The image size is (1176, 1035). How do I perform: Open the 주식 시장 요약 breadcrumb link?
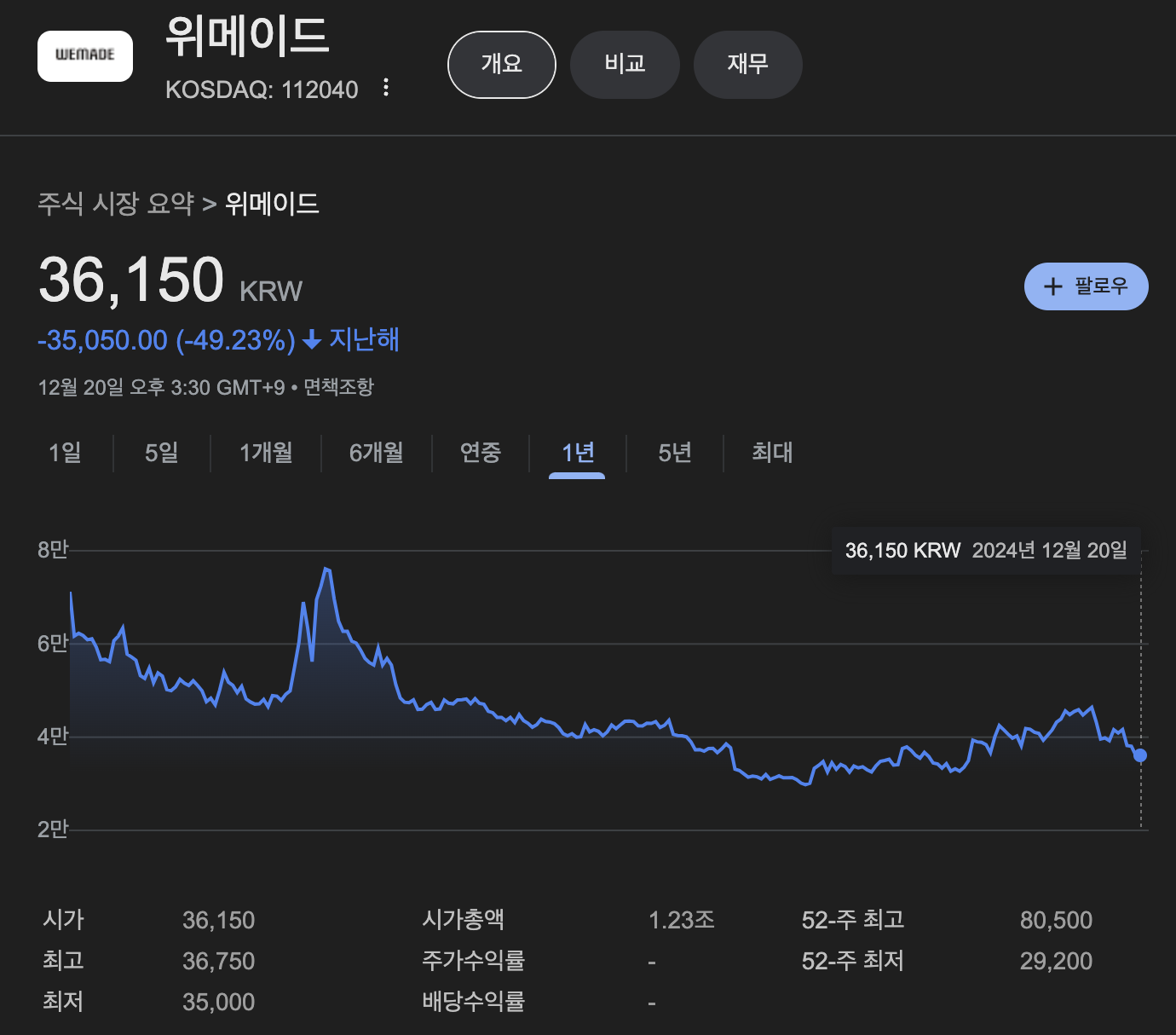[x=116, y=204]
